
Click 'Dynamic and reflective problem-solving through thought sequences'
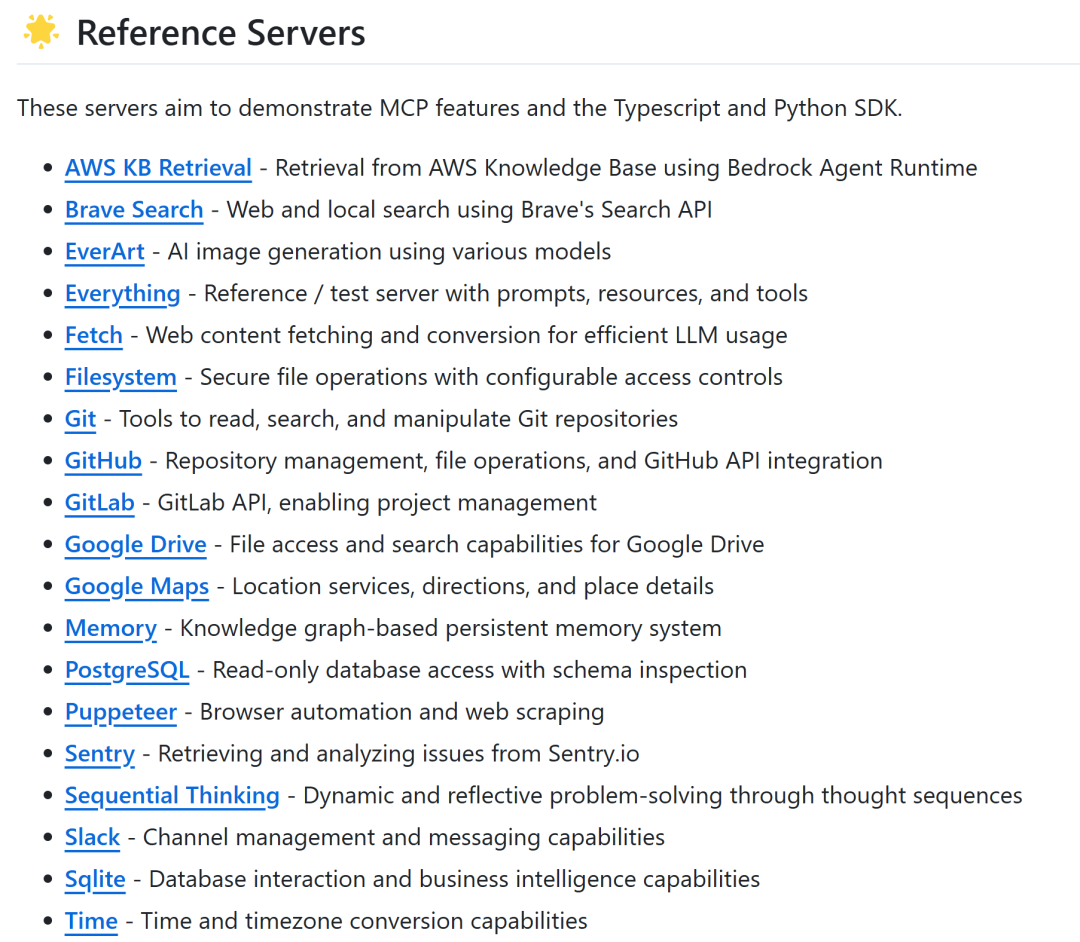(x=663, y=795)
